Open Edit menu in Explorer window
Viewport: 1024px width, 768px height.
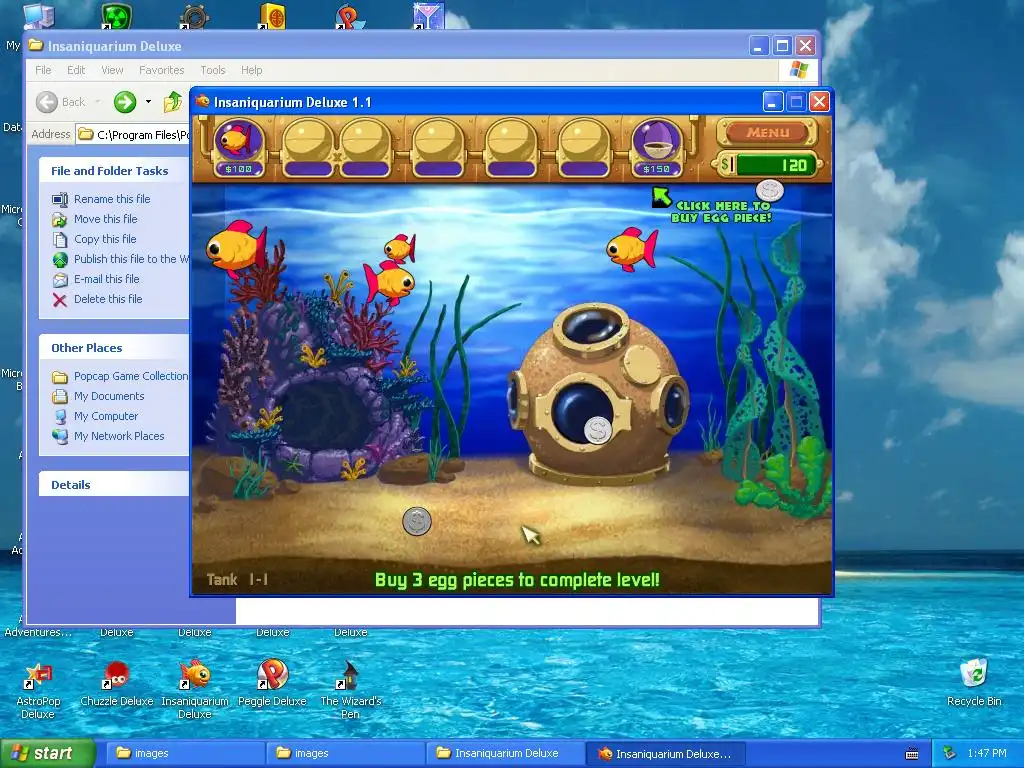76,70
